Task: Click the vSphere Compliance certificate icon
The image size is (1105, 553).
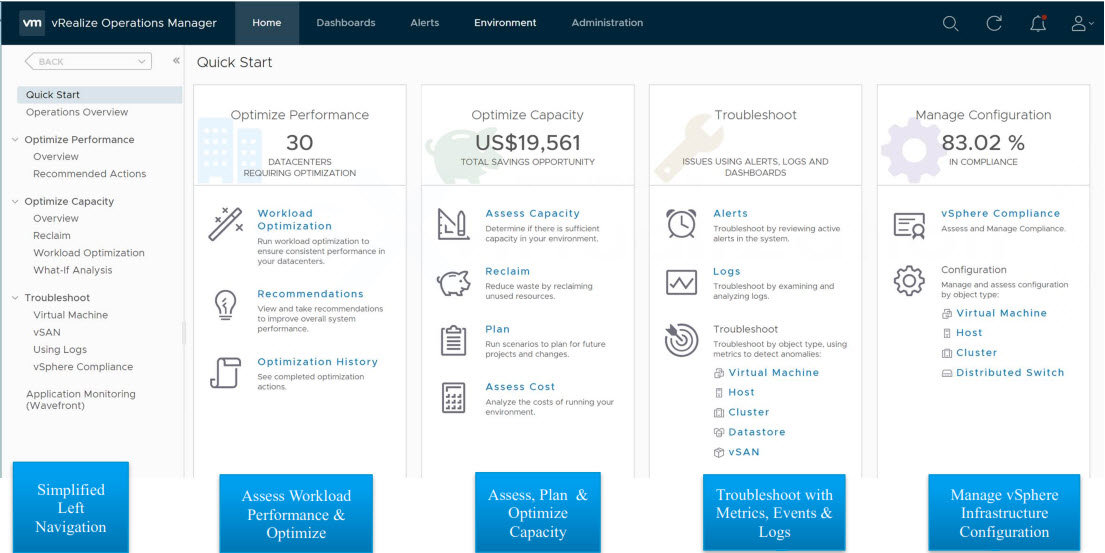Action: 909,225
